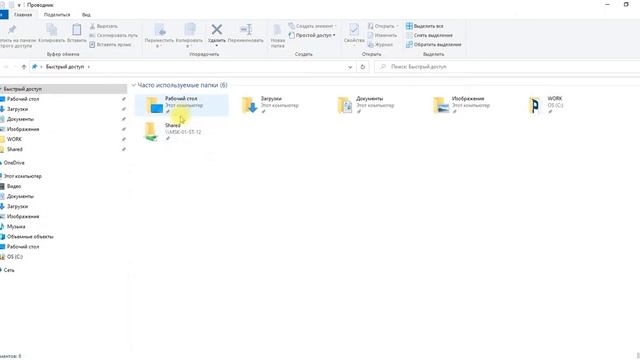Click the Вставить clipboard icon
The height and width of the screenshot is (360, 640).
click(x=76, y=30)
